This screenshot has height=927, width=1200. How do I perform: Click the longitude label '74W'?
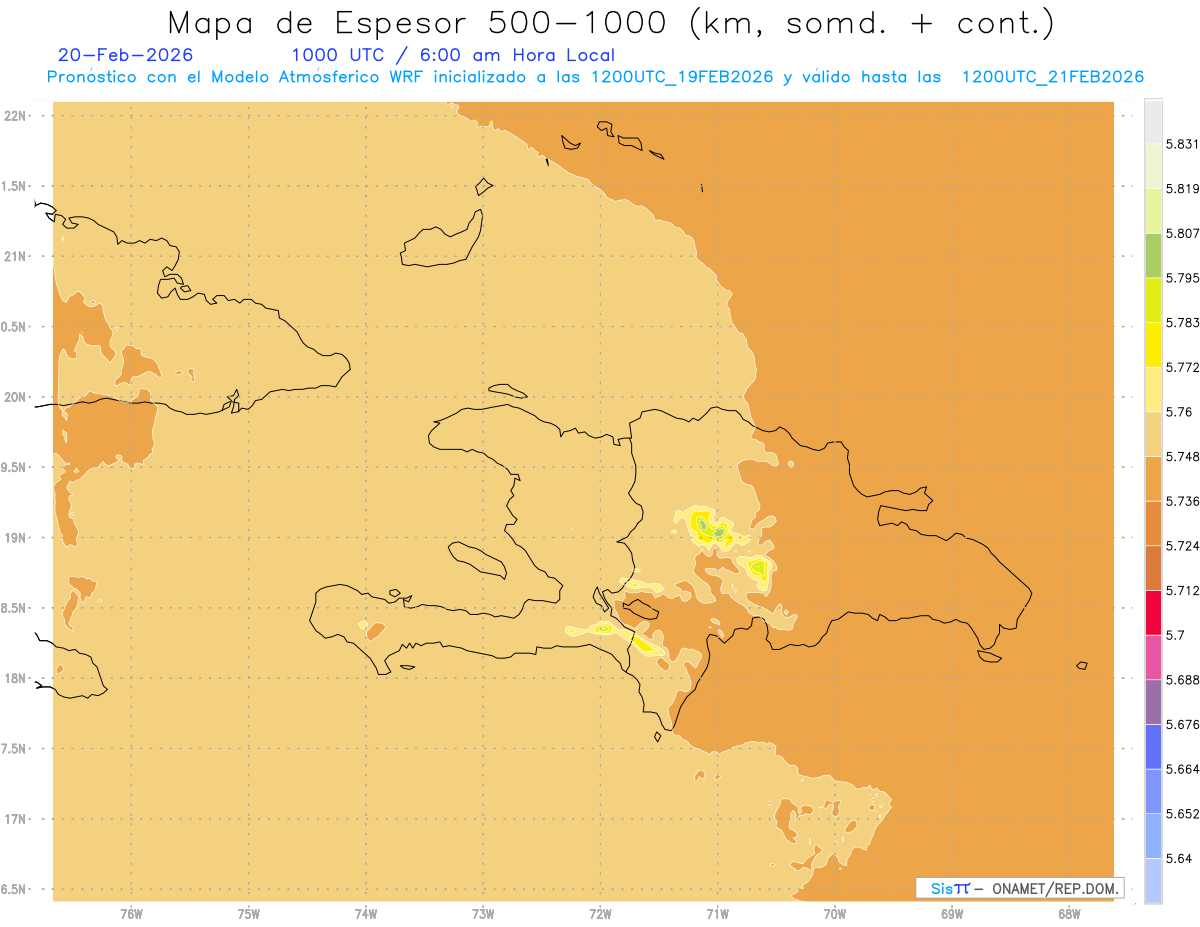pyautogui.click(x=366, y=913)
